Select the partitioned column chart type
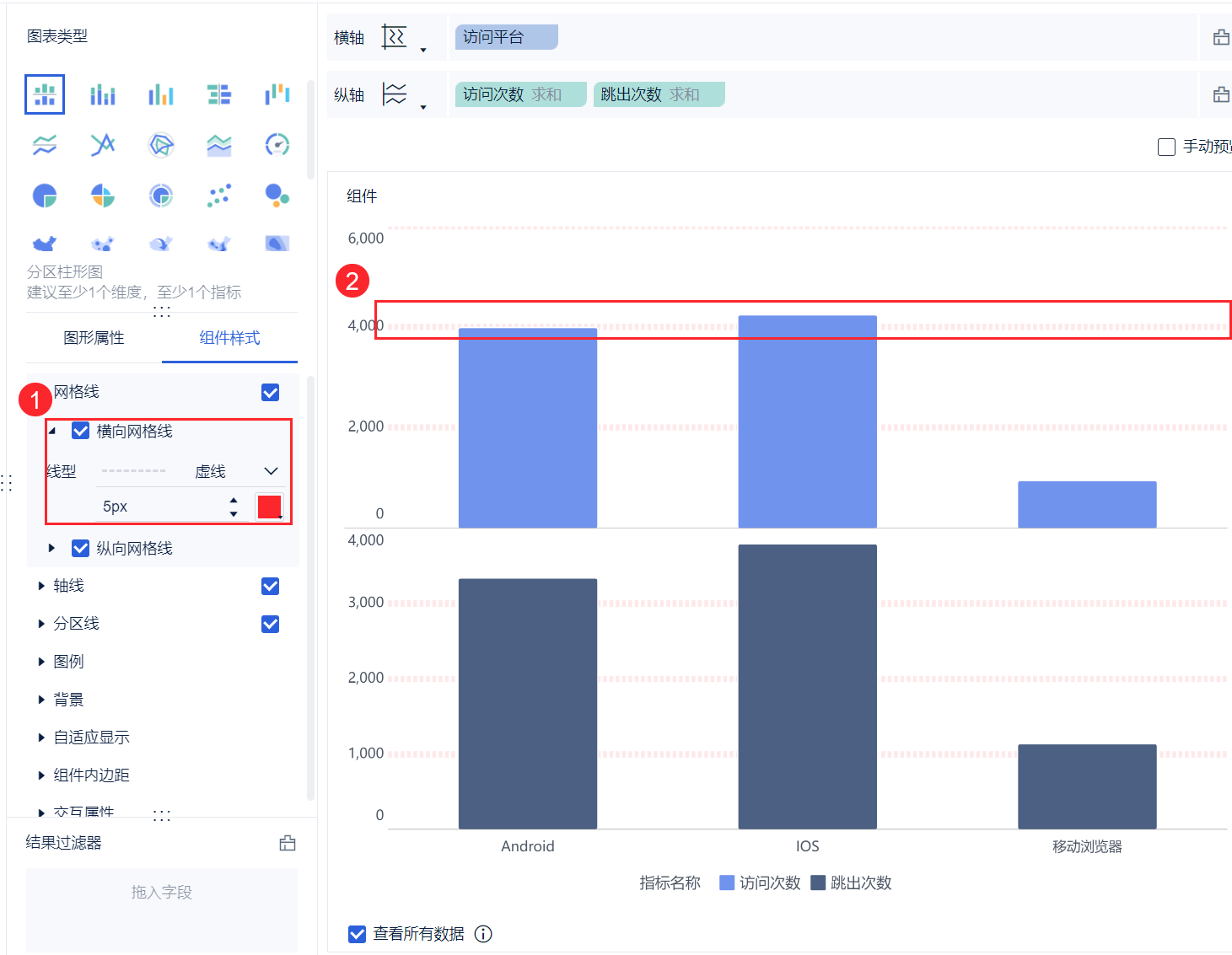This screenshot has height=955, width=1232. click(45, 94)
